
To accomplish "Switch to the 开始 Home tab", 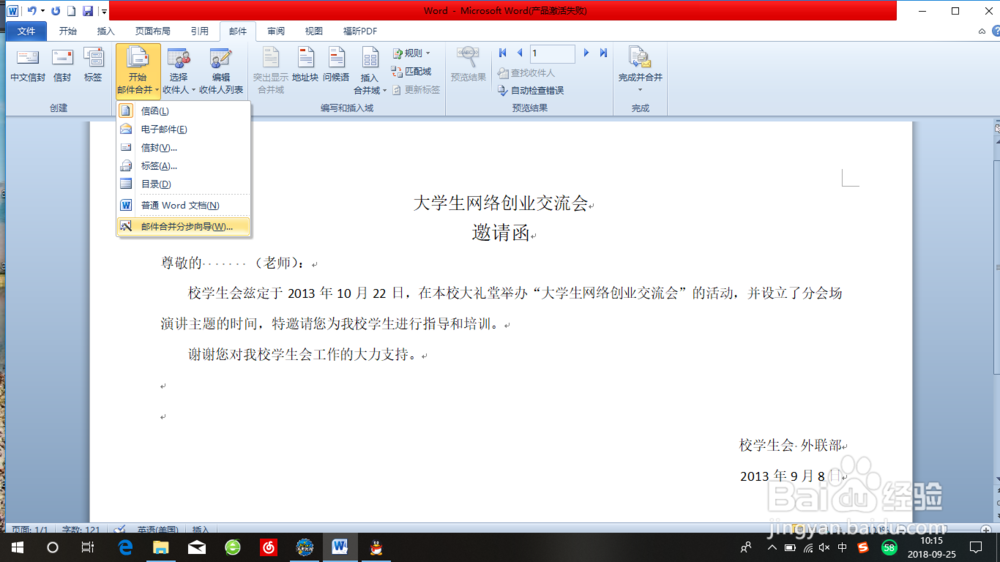I will point(68,31).
